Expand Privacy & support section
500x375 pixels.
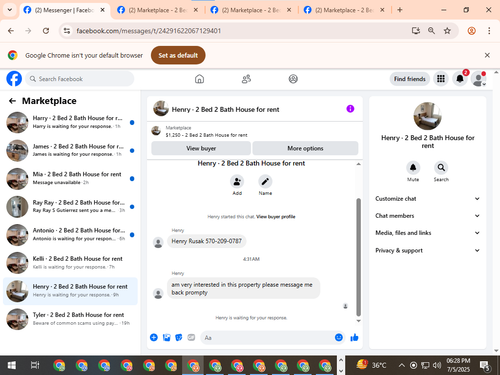(x=428, y=250)
